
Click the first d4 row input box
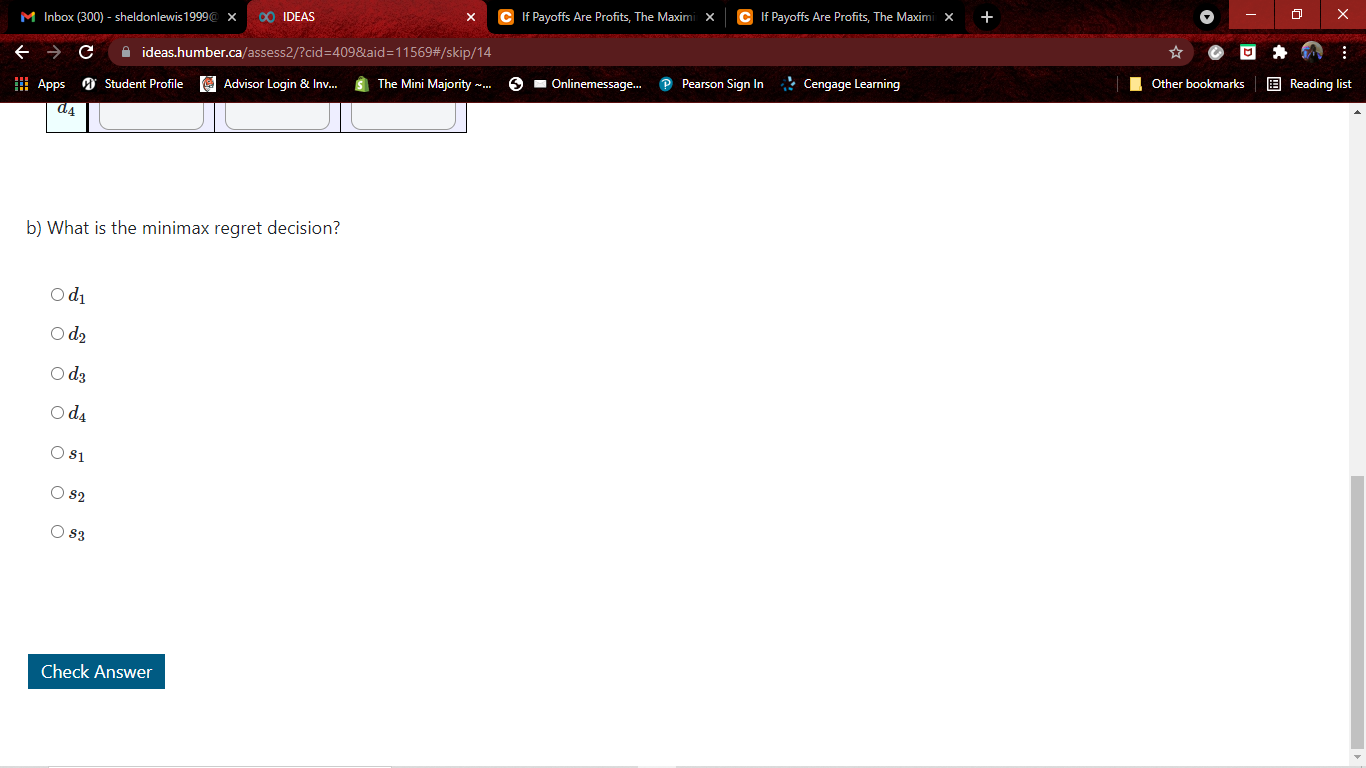coord(151,116)
